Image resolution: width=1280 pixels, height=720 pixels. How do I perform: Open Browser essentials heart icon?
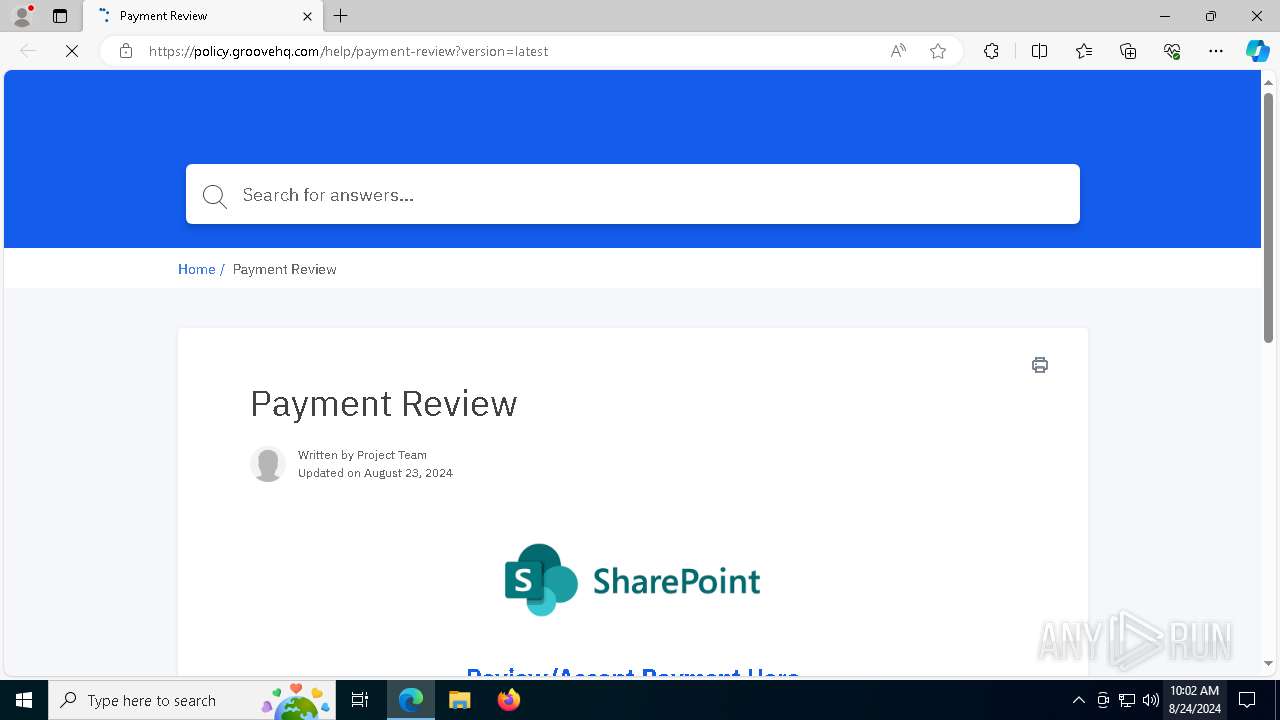pyautogui.click(x=1172, y=51)
